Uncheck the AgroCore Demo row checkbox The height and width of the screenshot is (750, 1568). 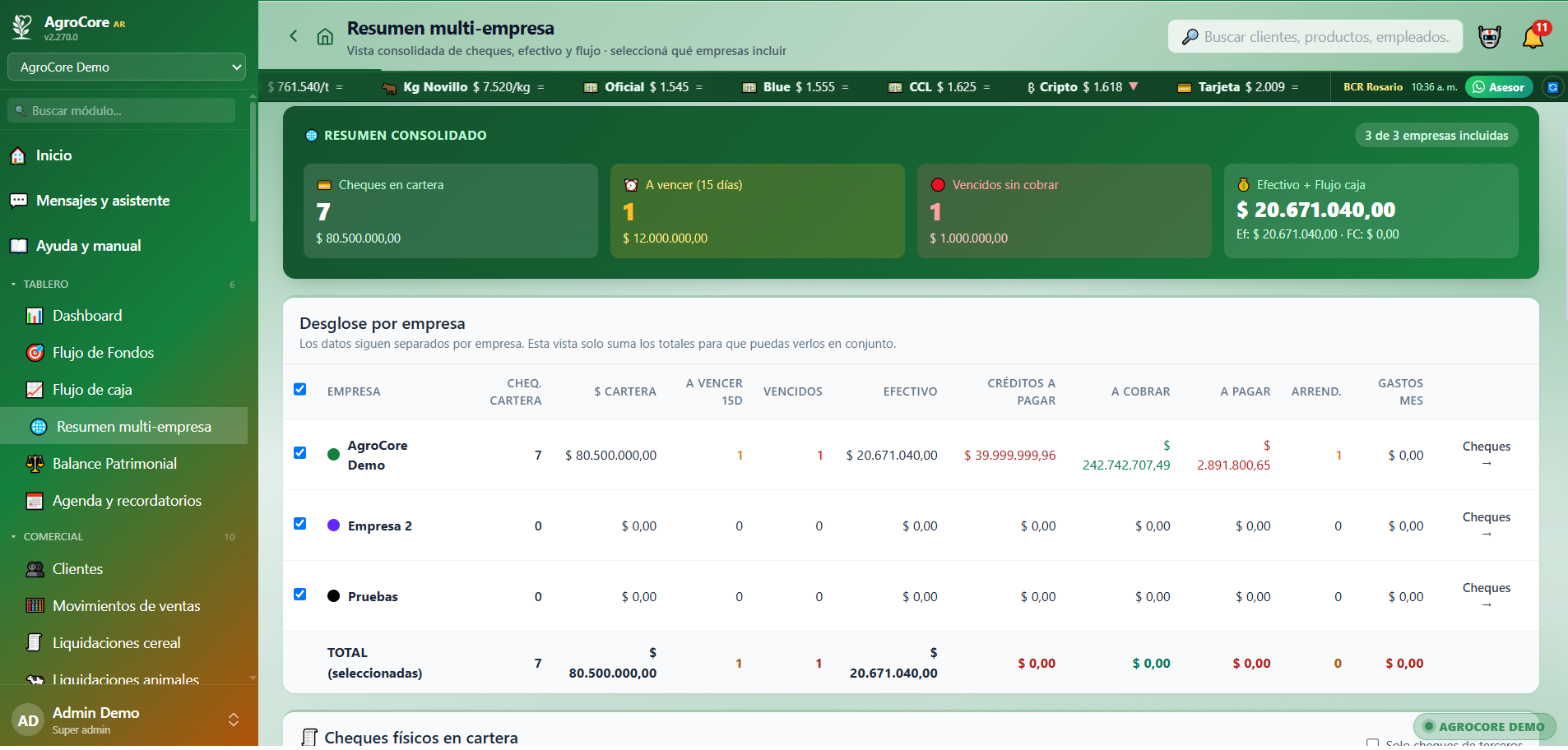pos(300,453)
